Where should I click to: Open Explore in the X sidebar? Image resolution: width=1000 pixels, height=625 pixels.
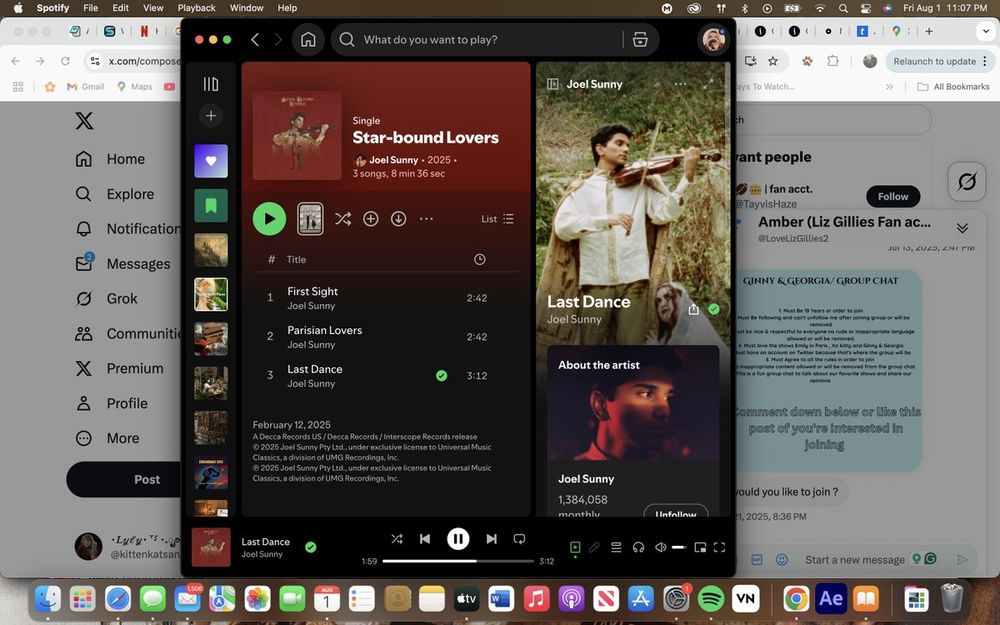[x=115, y=194]
